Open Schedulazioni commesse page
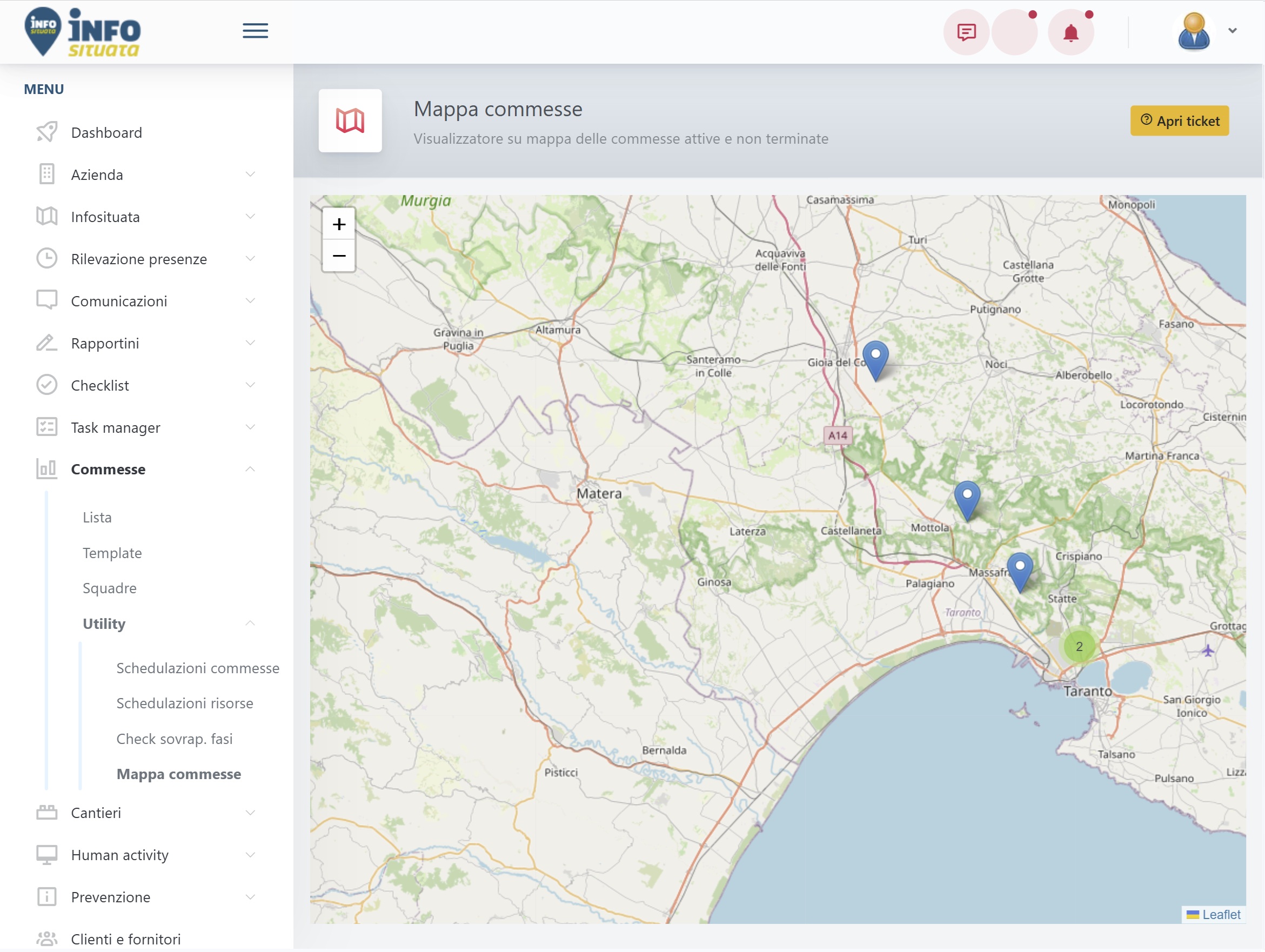Image resolution: width=1265 pixels, height=952 pixels. 198,668
